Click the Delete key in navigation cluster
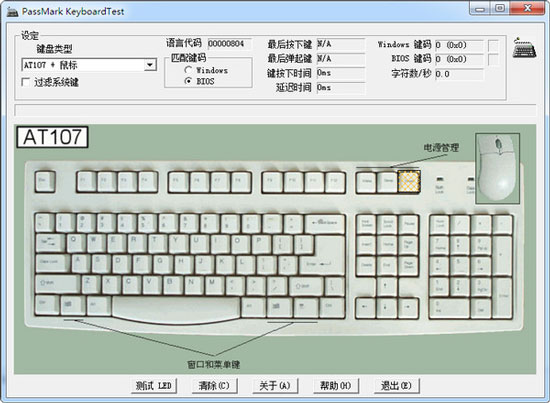Image resolution: width=550 pixels, height=403 pixels. point(366,266)
